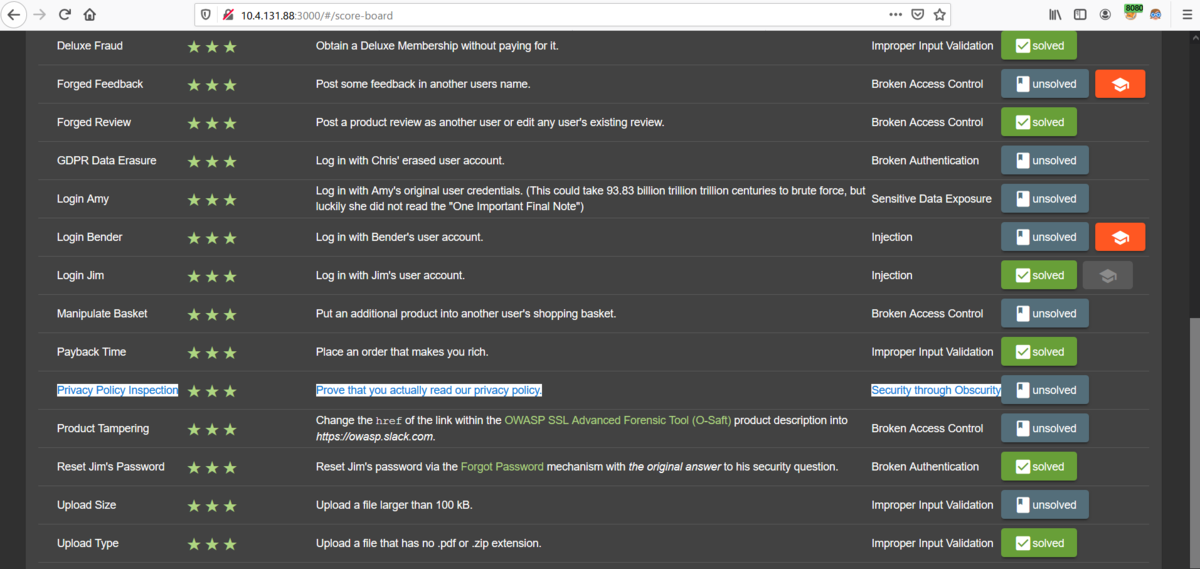
Task: Reload the current page
Action: [x=65, y=15]
